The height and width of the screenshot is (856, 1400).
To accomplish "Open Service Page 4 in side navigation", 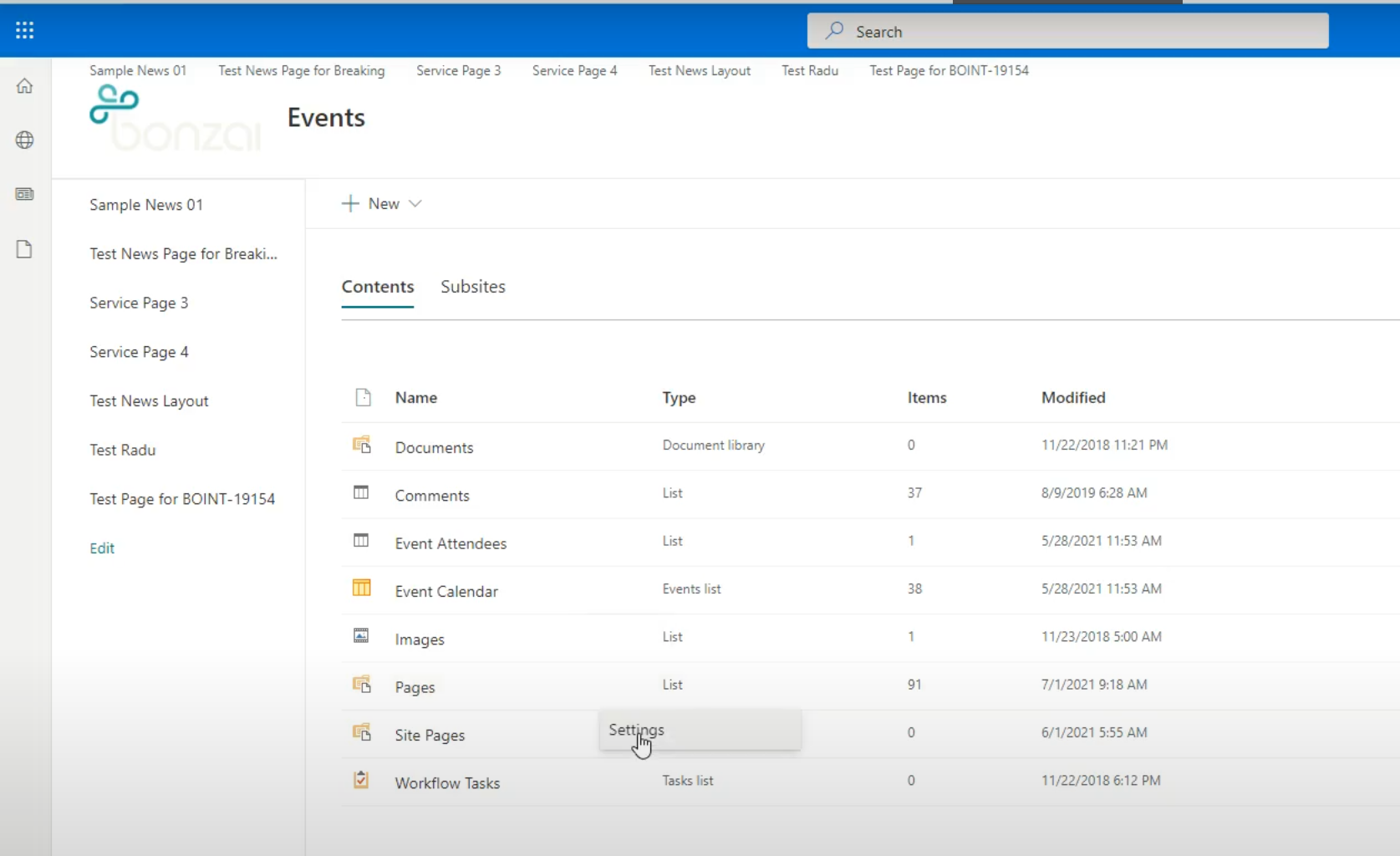I will (x=139, y=352).
